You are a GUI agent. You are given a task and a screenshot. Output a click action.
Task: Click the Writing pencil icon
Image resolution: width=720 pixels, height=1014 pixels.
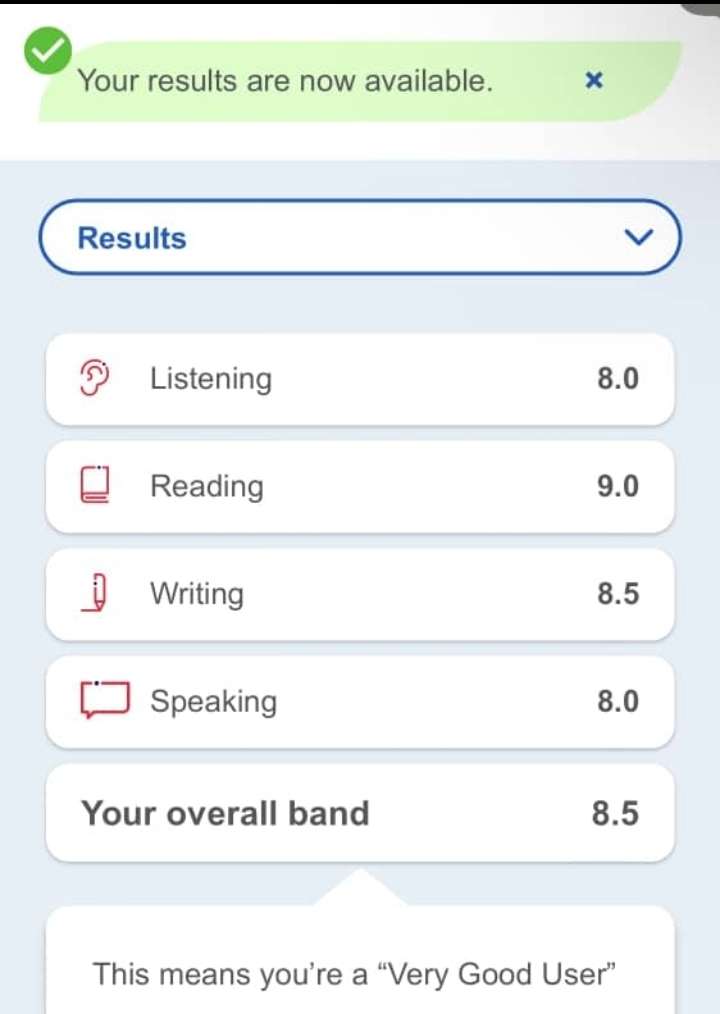point(96,593)
